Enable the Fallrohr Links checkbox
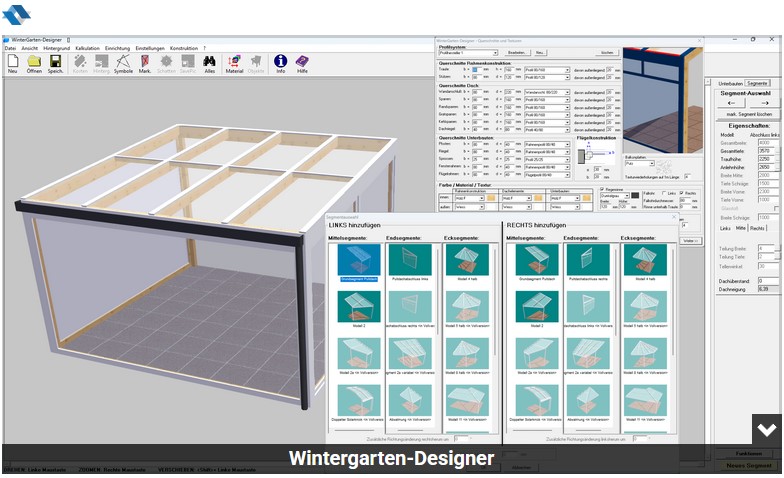This screenshot has width=784, height=478. (664, 193)
